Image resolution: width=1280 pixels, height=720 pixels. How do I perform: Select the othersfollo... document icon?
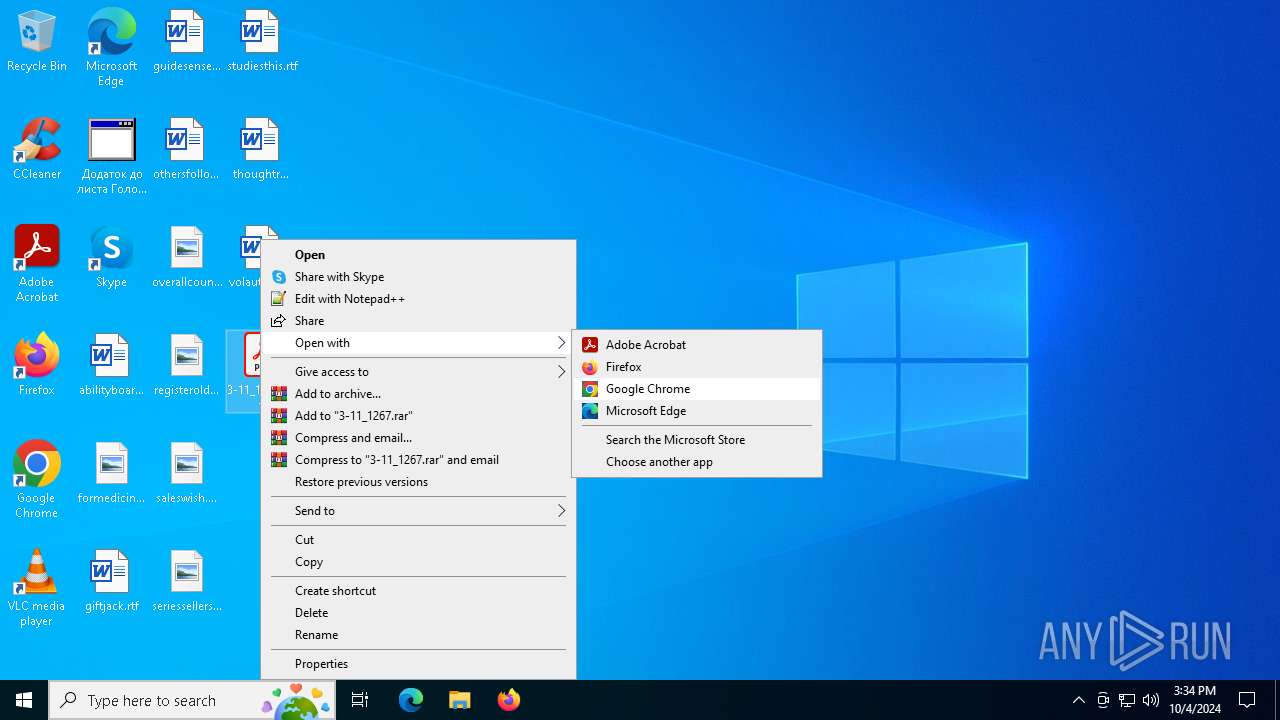point(186,150)
